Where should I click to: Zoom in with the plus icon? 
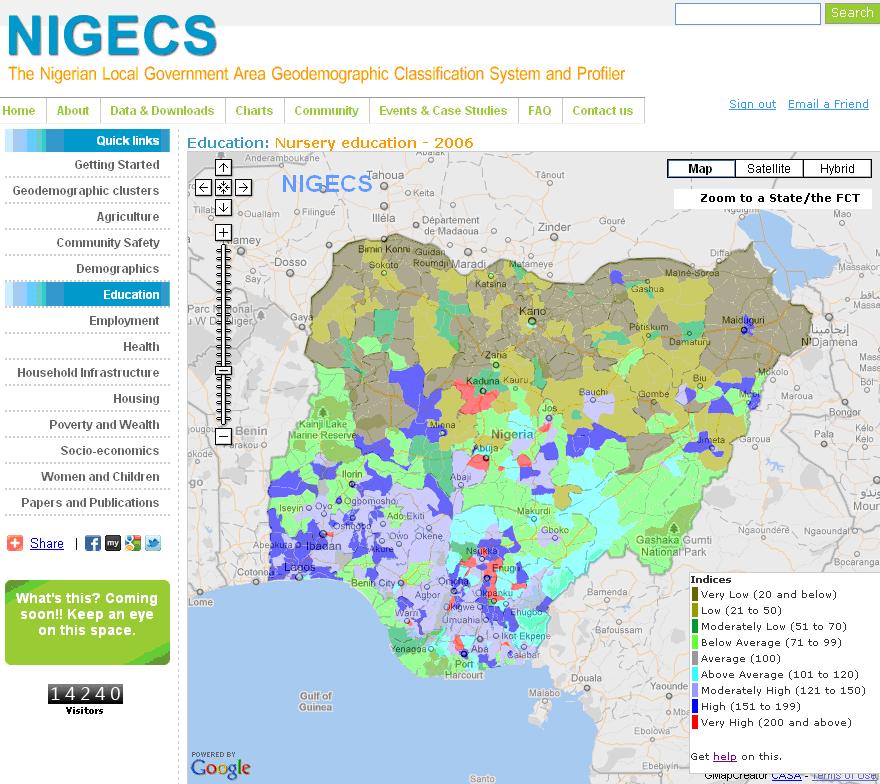223,232
